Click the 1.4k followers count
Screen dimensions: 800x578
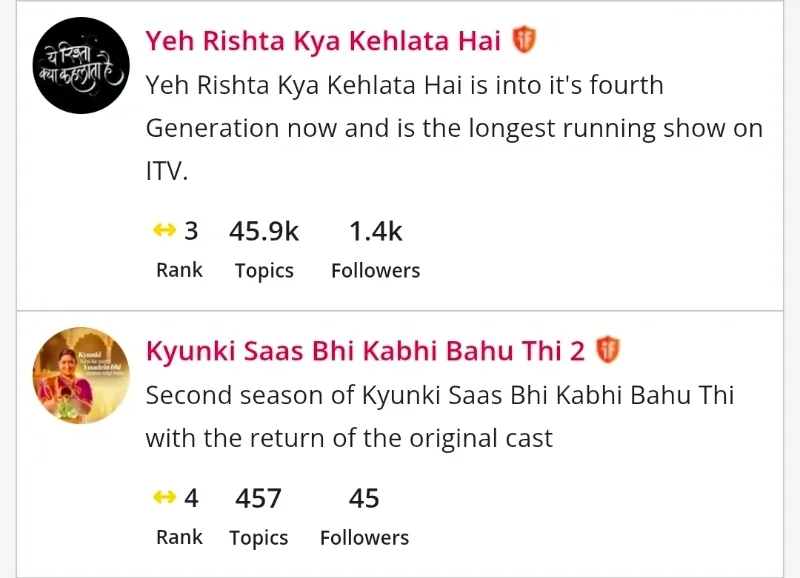[x=375, y=232]
